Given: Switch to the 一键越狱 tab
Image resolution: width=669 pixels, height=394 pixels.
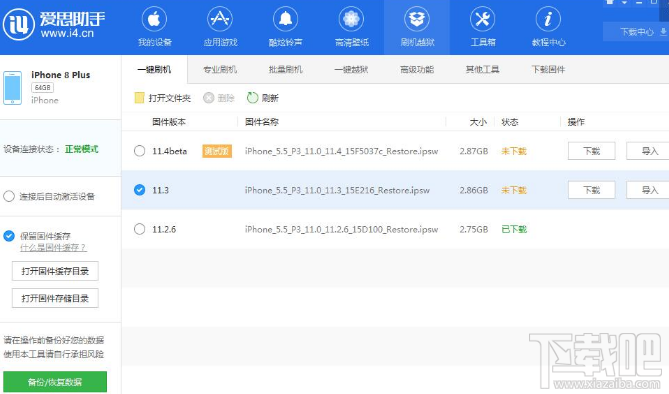Looking at the screenshot, I should tap(351, 70).
